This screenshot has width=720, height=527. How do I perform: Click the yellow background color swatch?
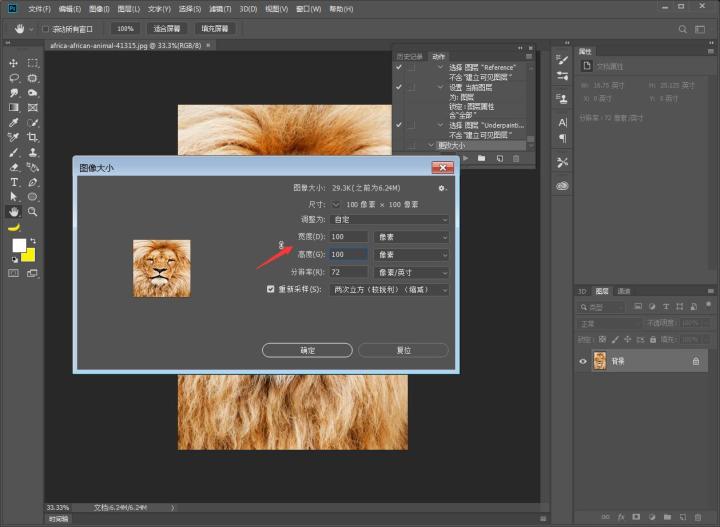click(x=28, y=255)
